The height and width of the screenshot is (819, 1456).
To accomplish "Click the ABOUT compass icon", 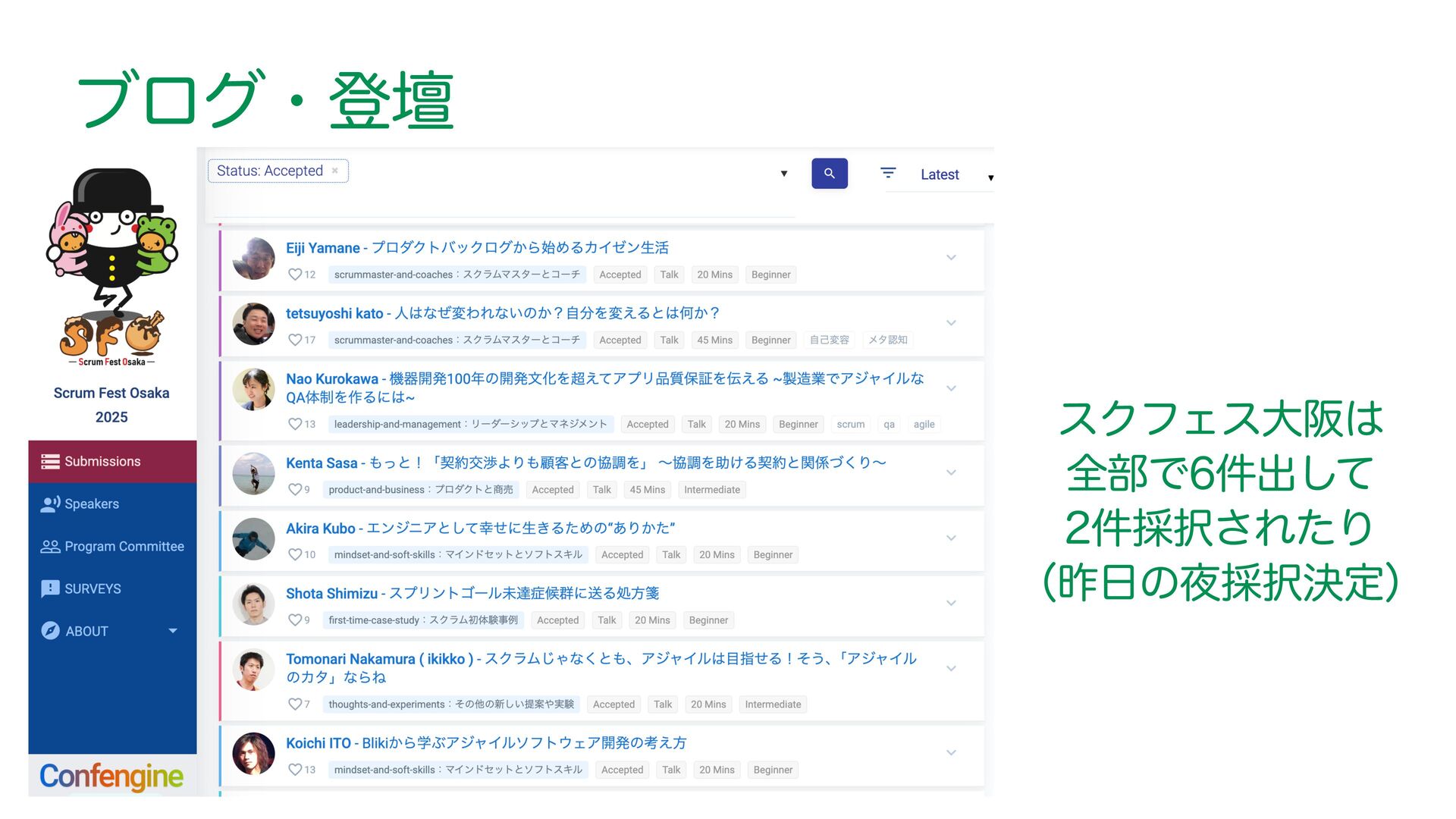I will (50, 631).
